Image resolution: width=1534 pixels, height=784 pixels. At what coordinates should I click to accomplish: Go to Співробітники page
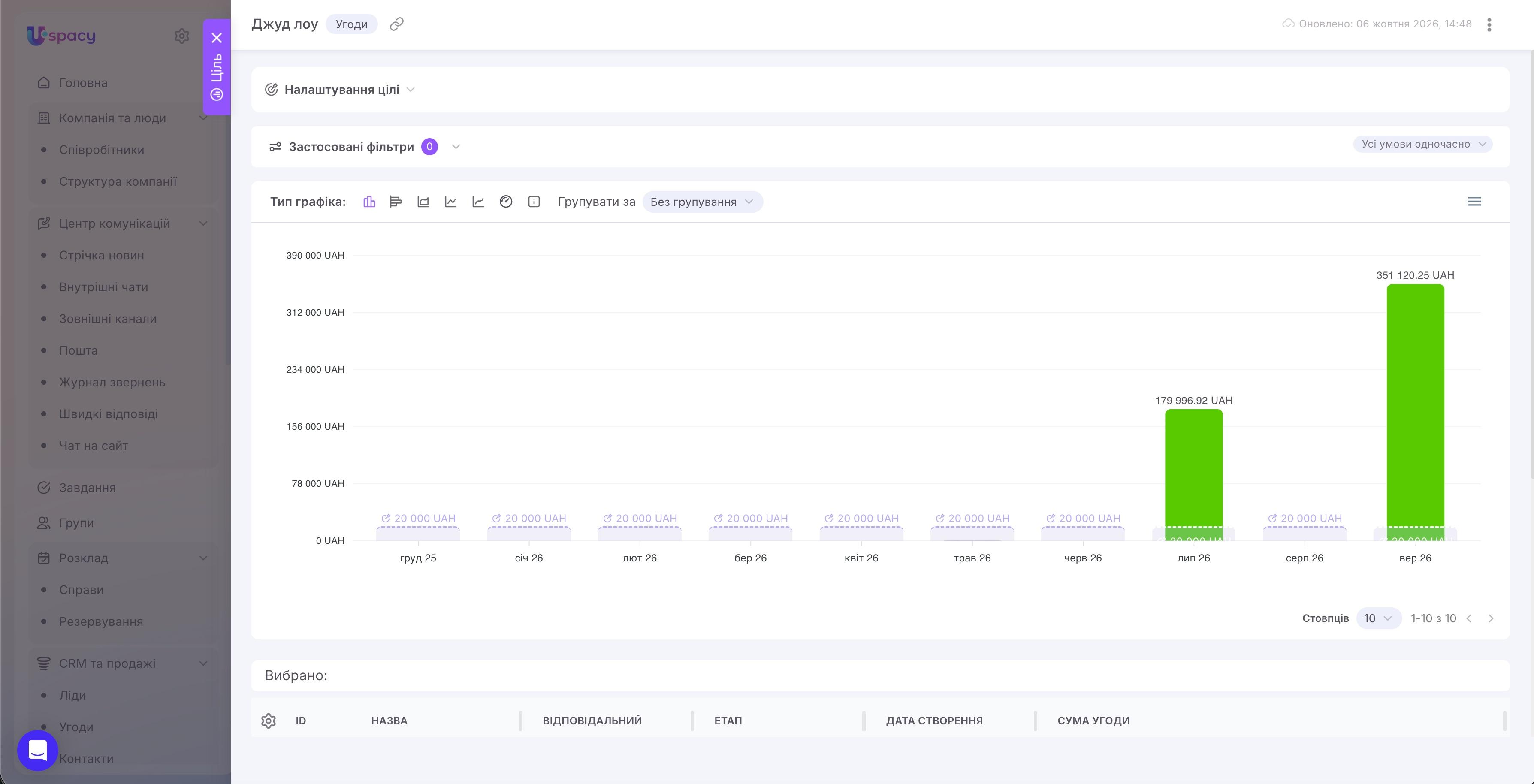coord(101,149)
